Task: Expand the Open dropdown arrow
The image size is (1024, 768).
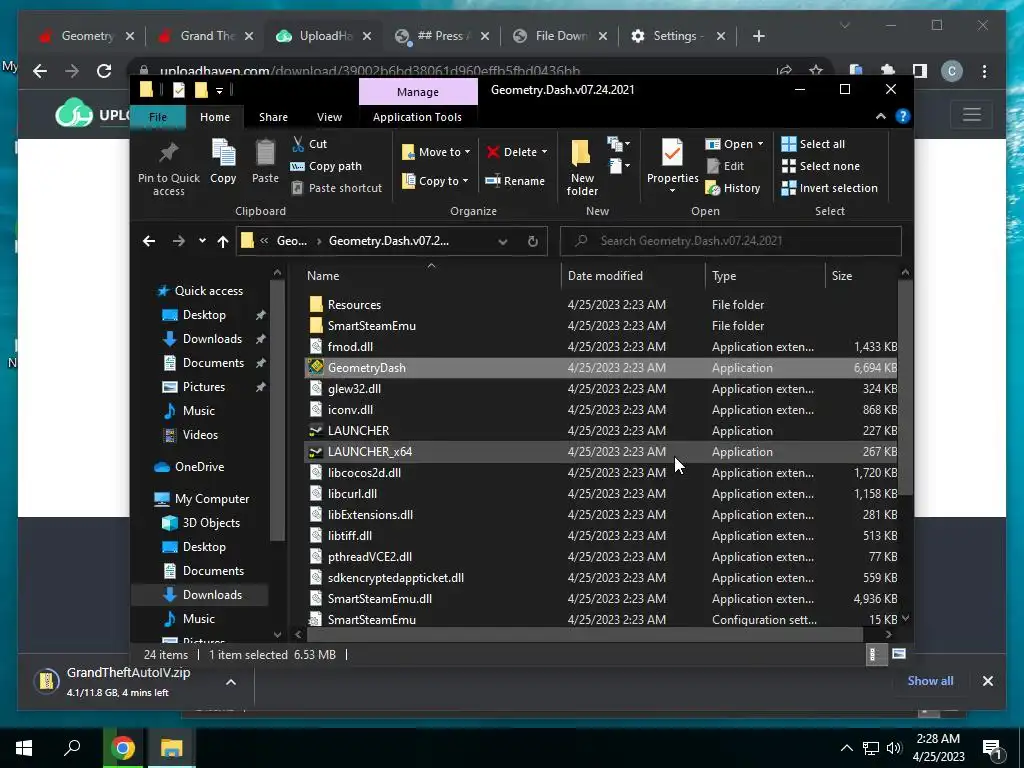Action: coord(760,144)
